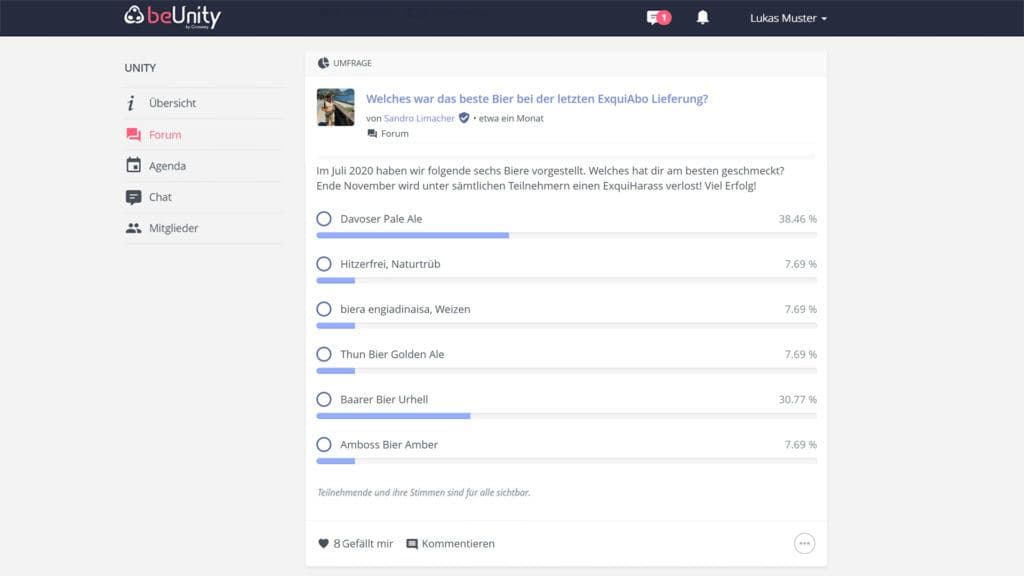Click the beUnity logo
This screenshot has width=1024, height=576.
(x=172, y=17)
